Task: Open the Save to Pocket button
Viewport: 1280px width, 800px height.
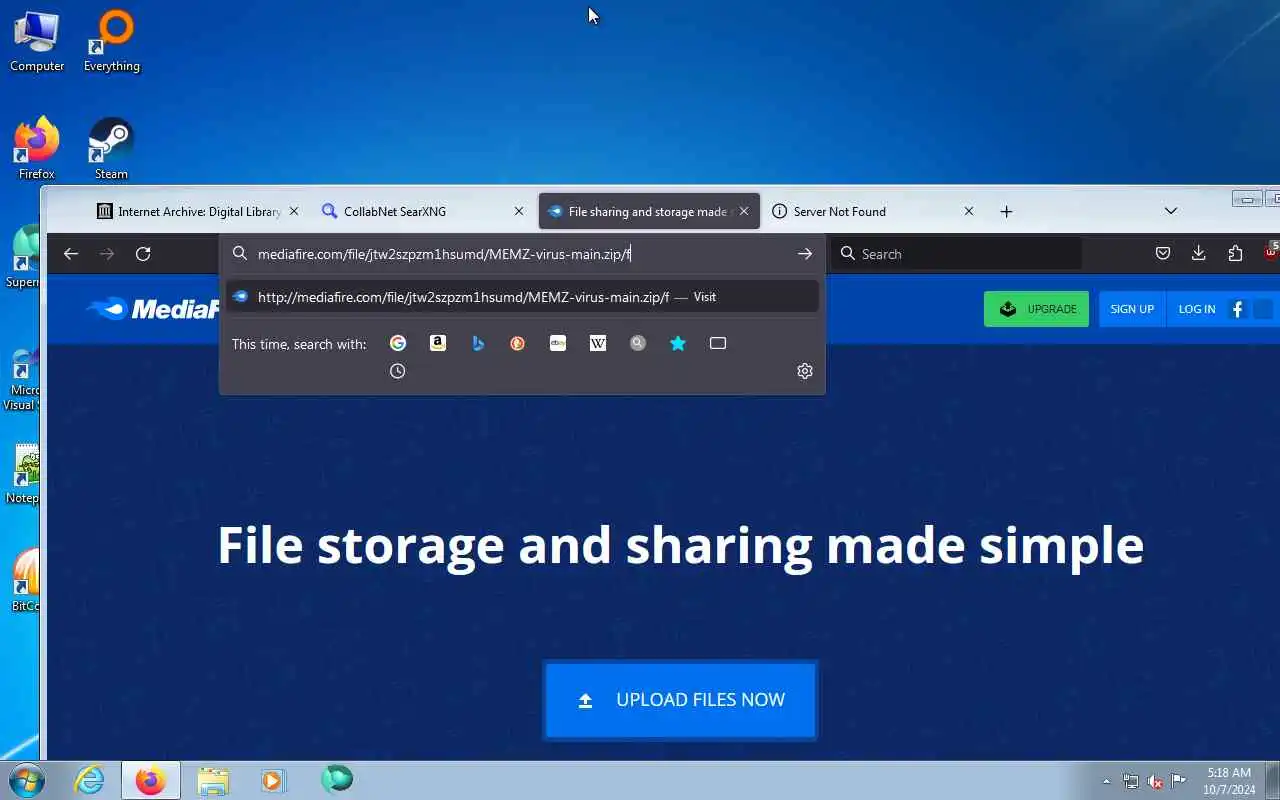Action: click(x=1163, y=254)
